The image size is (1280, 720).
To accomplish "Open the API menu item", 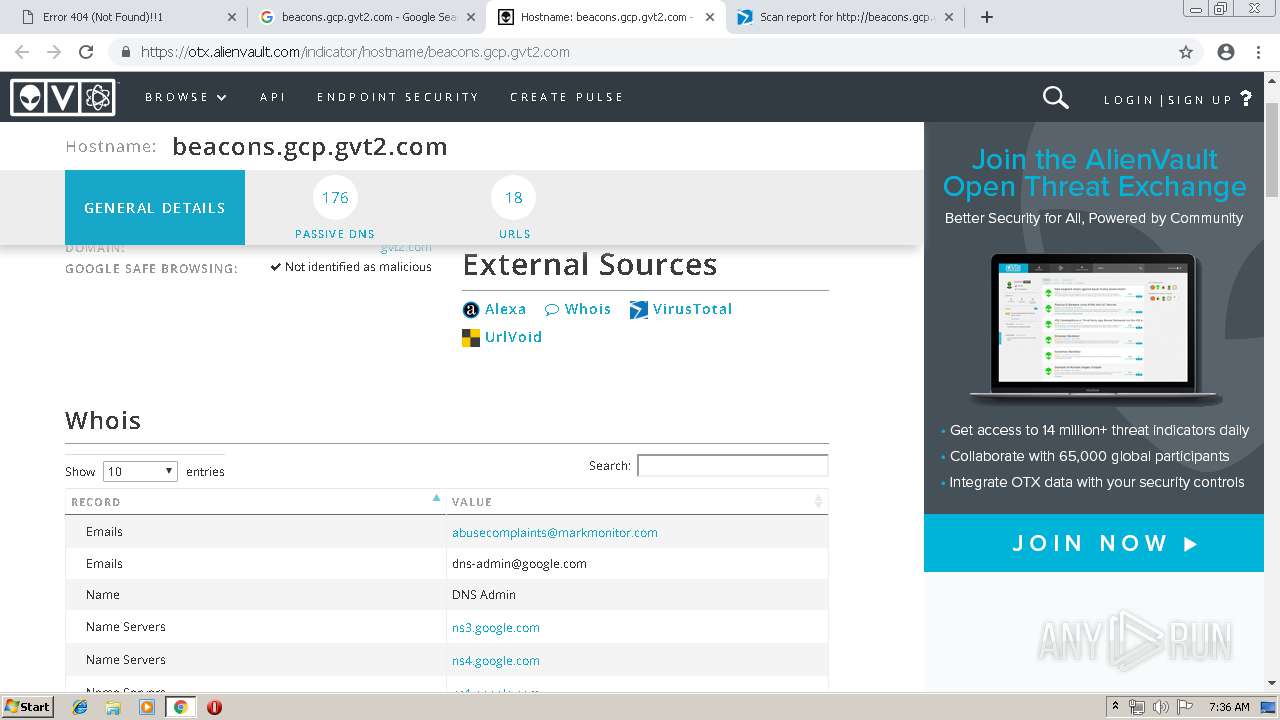I will [x=273, y=97].
